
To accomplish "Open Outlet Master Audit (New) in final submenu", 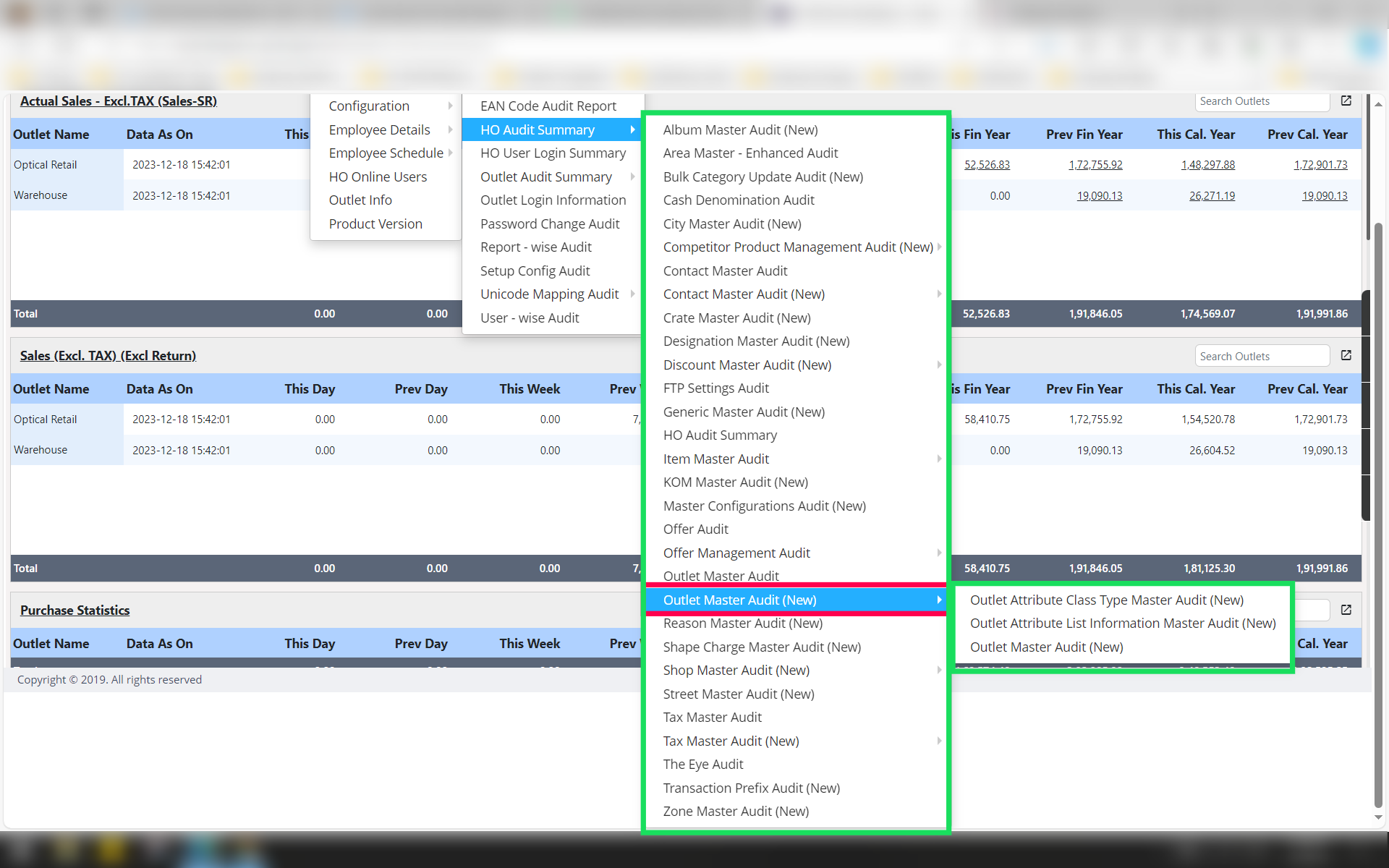I will [1046, 647].
